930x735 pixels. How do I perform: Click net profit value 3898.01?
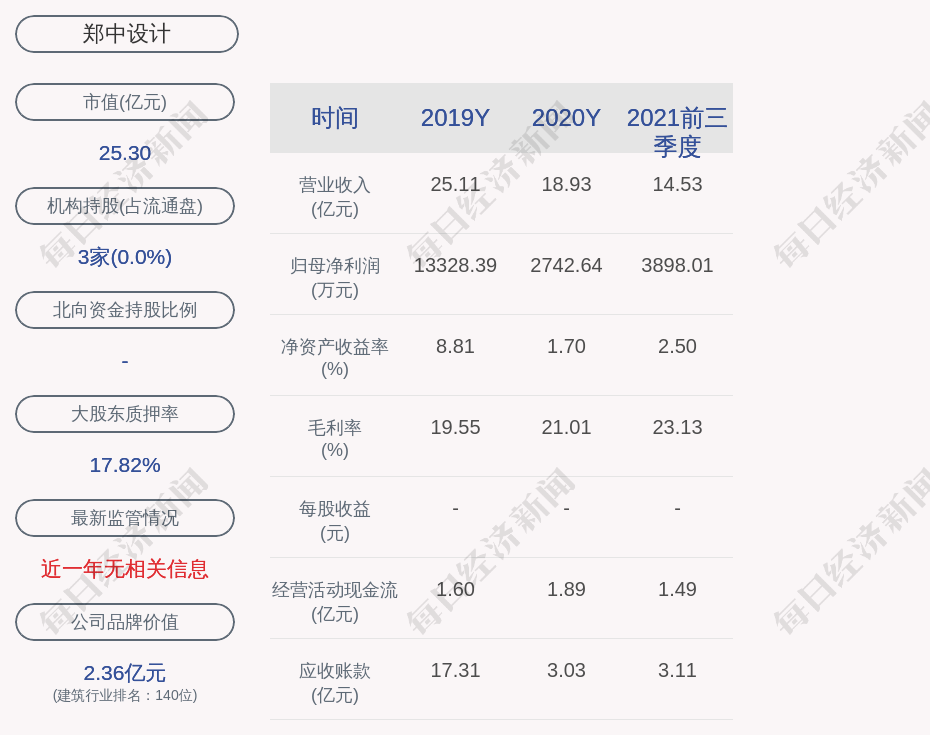tap(677, 265)
